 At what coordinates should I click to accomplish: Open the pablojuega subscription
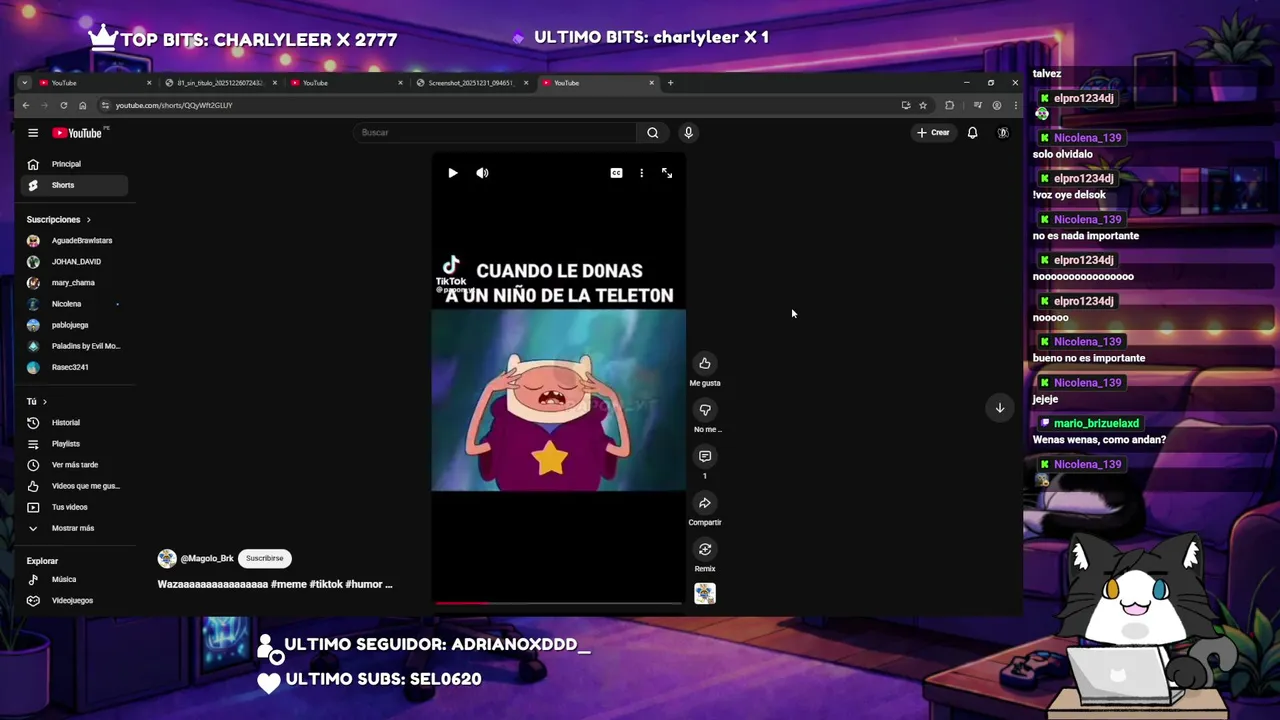pos(74,325)
